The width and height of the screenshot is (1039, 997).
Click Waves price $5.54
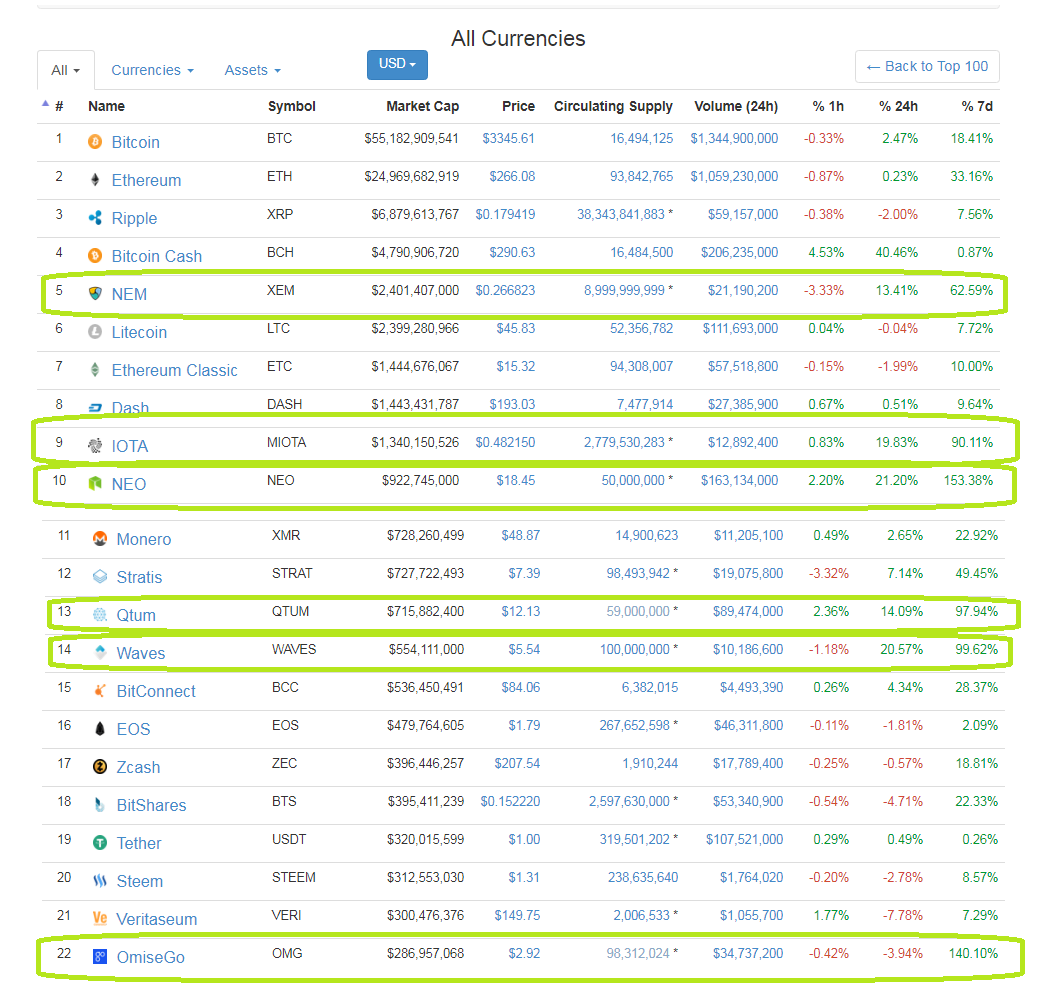[x=524, y=649]
